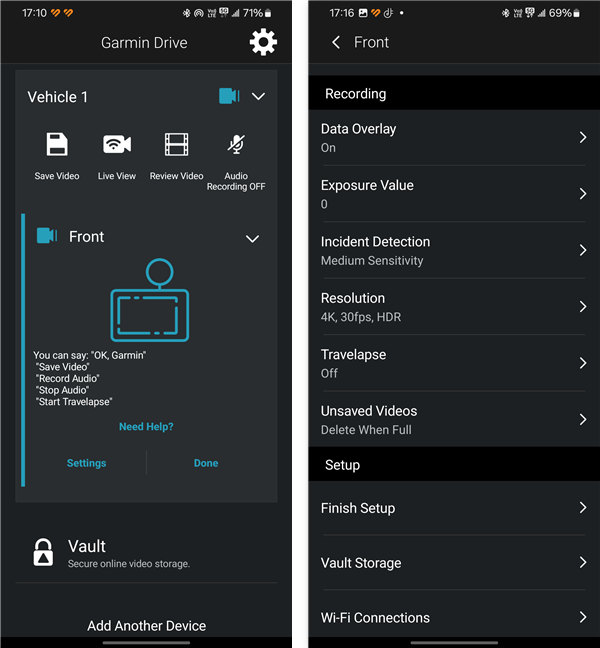600x648 pixels.
Task: Open the Unsaved Videos setting
Action: pyautogui.click(x=454, y=419)
